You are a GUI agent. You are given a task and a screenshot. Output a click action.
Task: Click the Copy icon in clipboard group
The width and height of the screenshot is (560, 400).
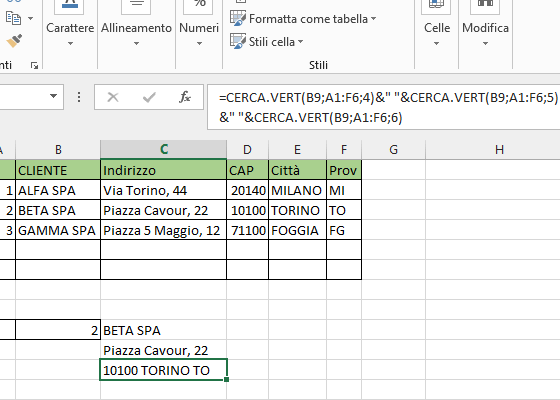[x=14, y=18]
